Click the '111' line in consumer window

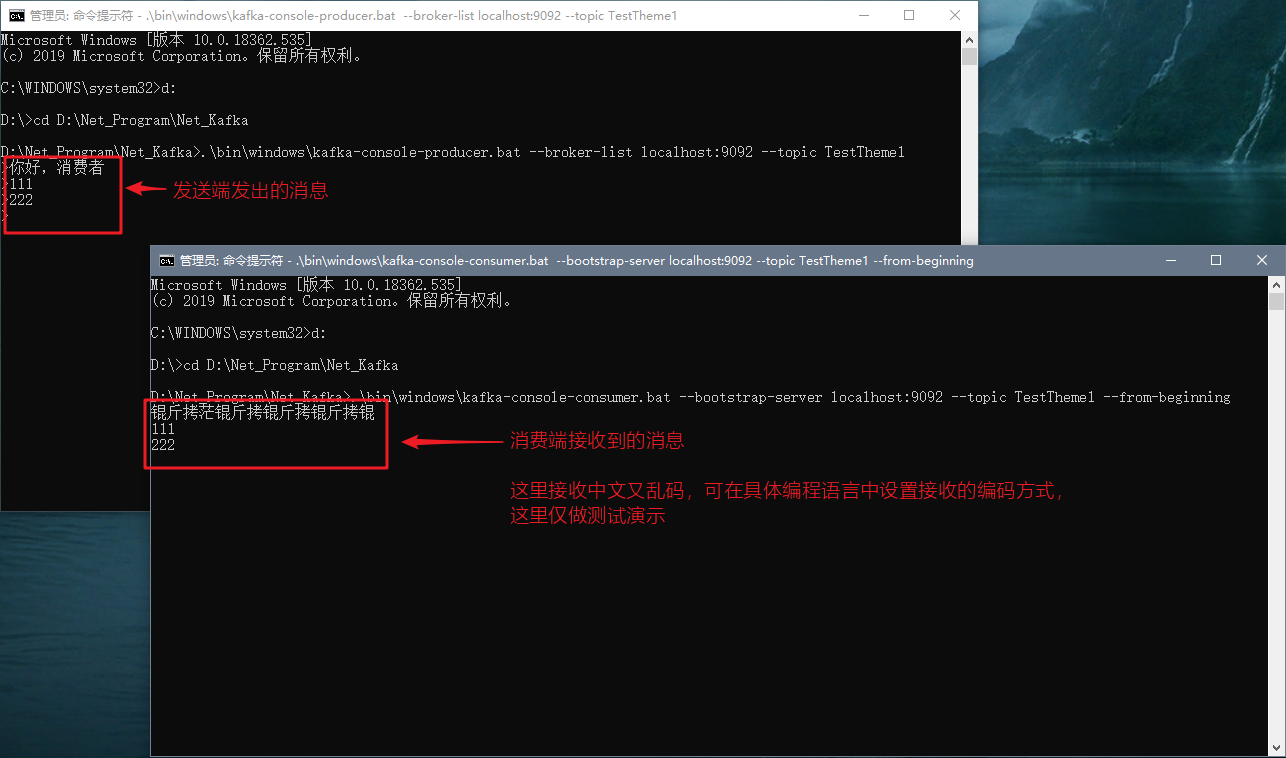[163, 429]
